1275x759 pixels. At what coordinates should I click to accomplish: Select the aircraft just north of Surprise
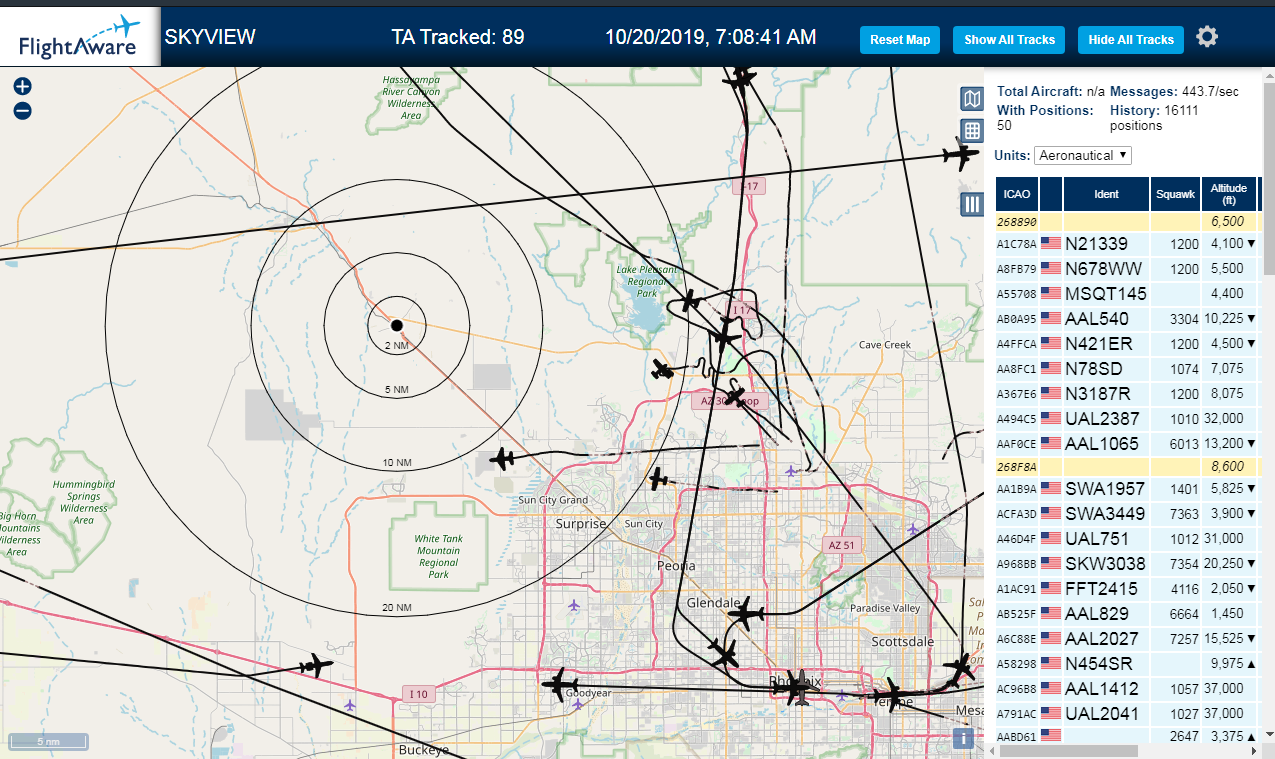point(658,480)
